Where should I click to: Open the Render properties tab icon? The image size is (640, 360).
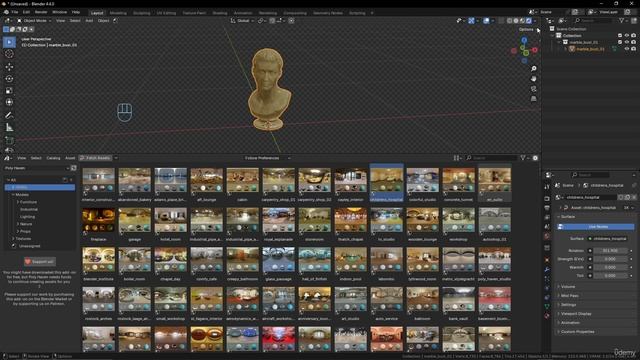[547, 198]
